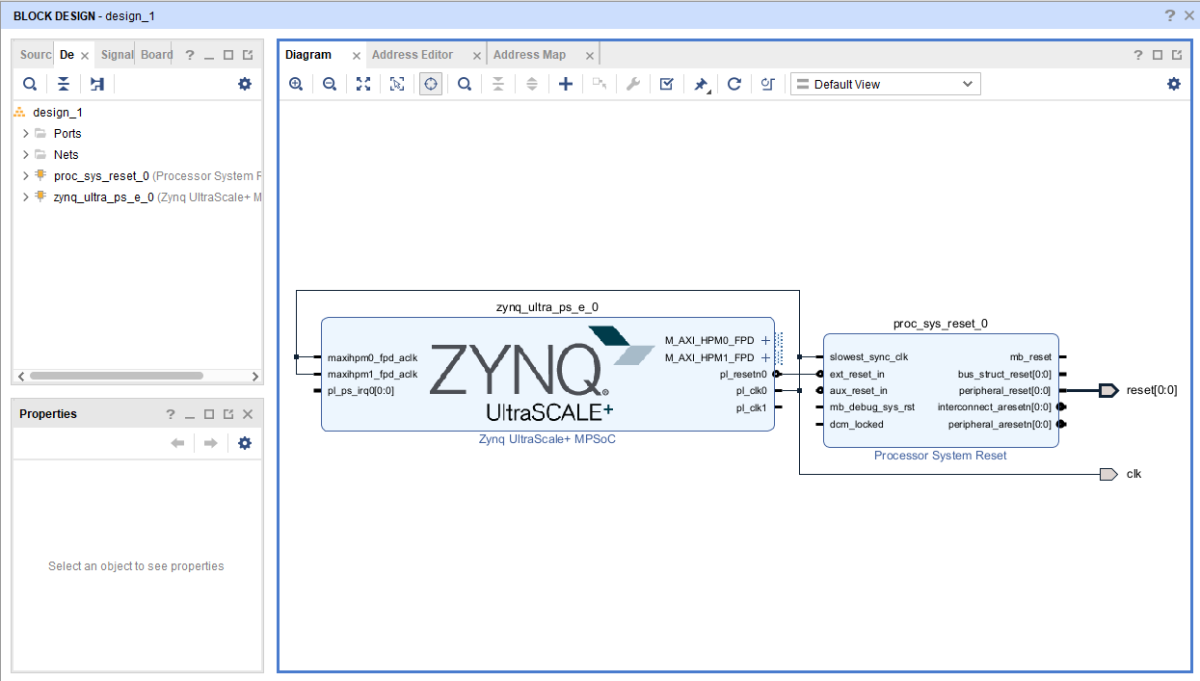Regenerate layout with the circular arrow icon
1200x681 pixels.
tap(734, 85)
